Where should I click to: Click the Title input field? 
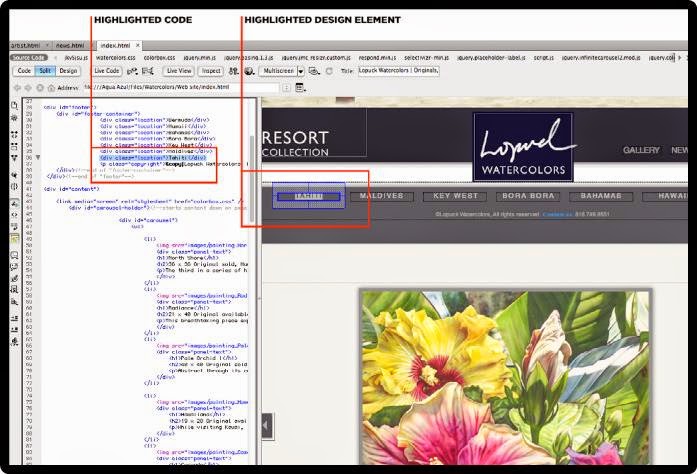point(399,71)
